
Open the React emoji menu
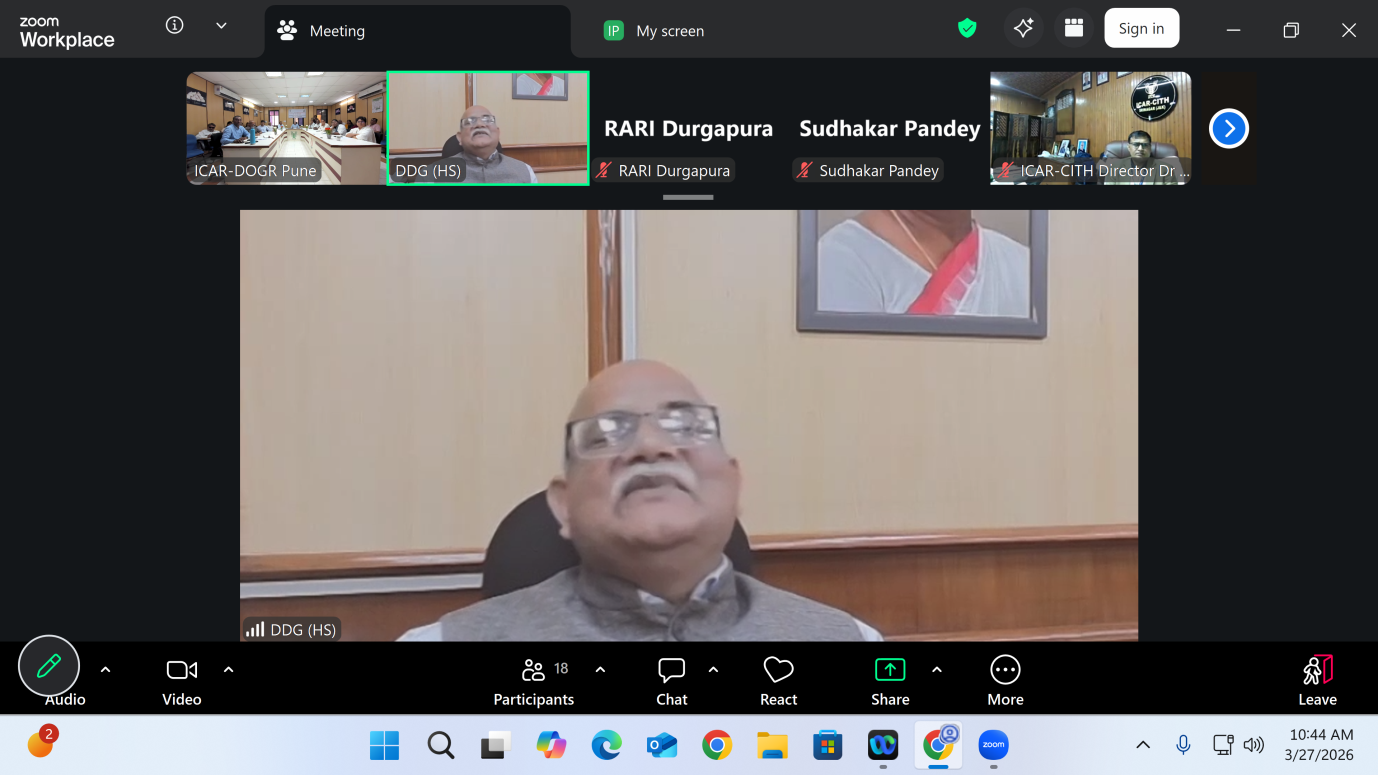coord(778,680)
